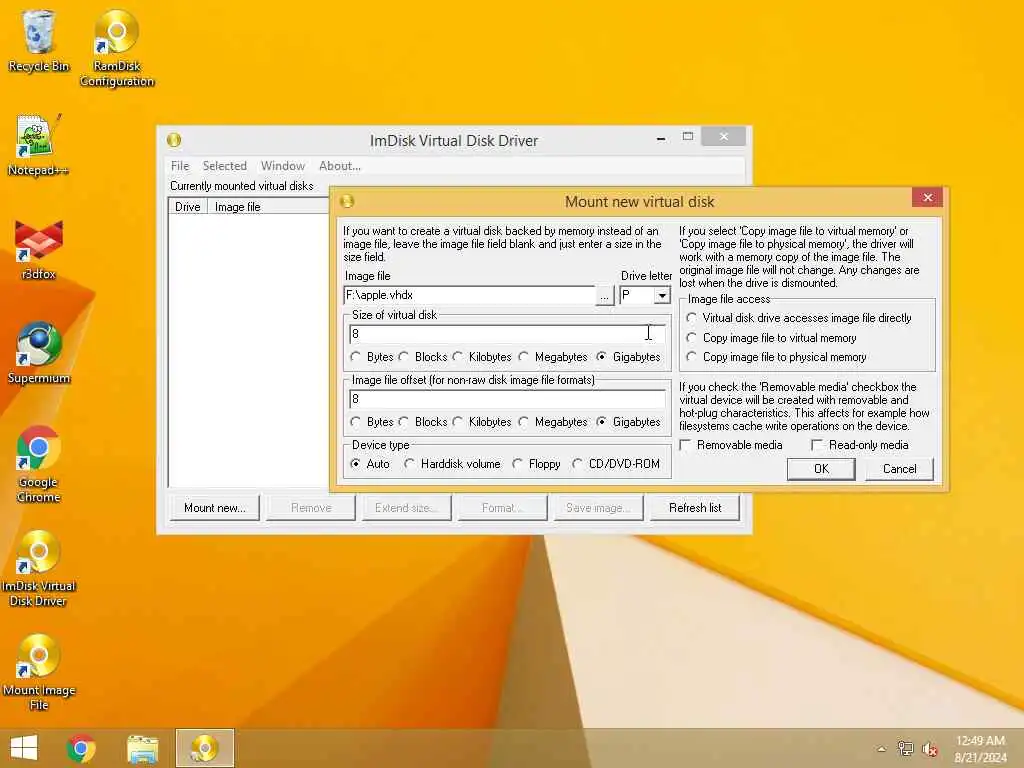Select Gigabytes for virtual disk size
Image resolution: width=1024 pixels, height=768 pixels.
click(x=628, y=357)
